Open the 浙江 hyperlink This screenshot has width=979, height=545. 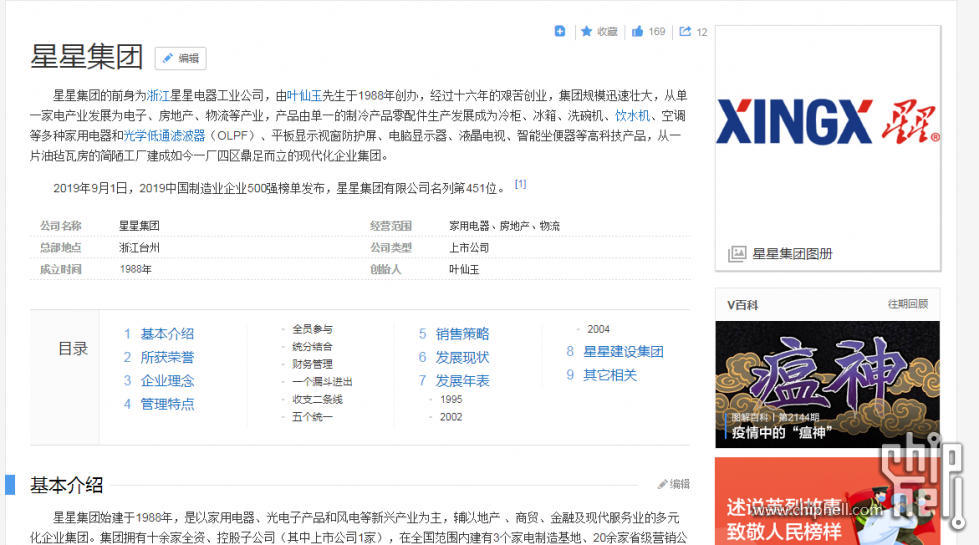pyautogui.click(x=158, y=96)
